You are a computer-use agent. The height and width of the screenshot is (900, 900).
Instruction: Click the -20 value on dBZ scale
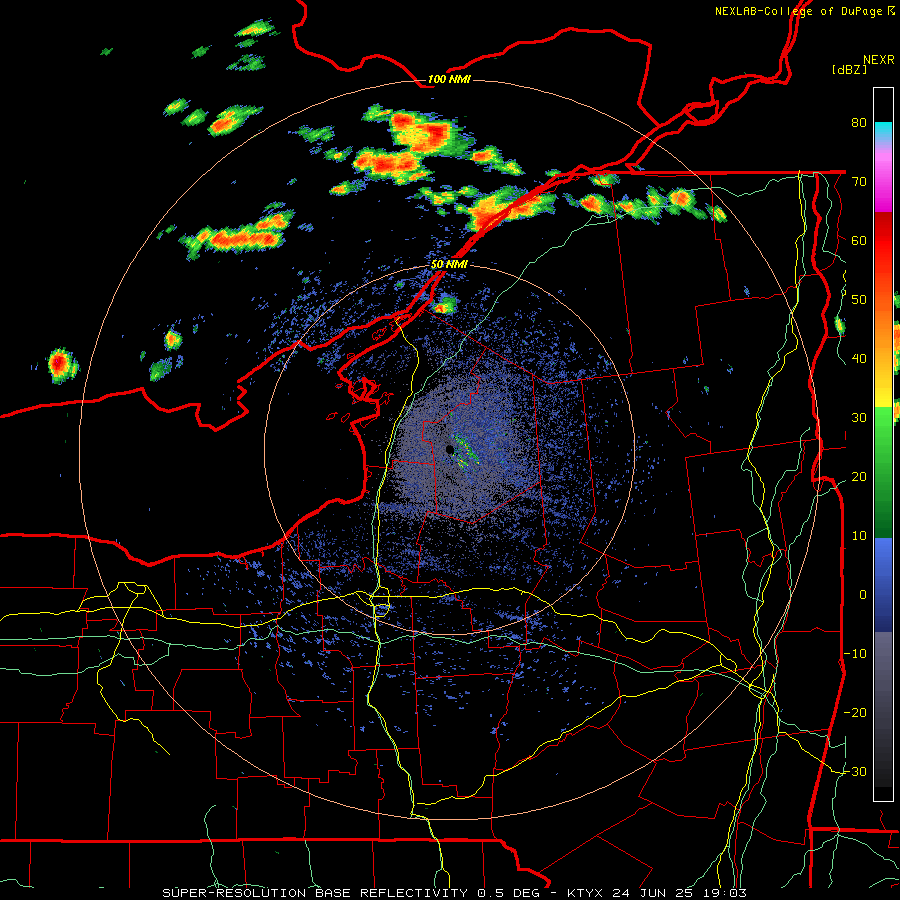(855, 713)
